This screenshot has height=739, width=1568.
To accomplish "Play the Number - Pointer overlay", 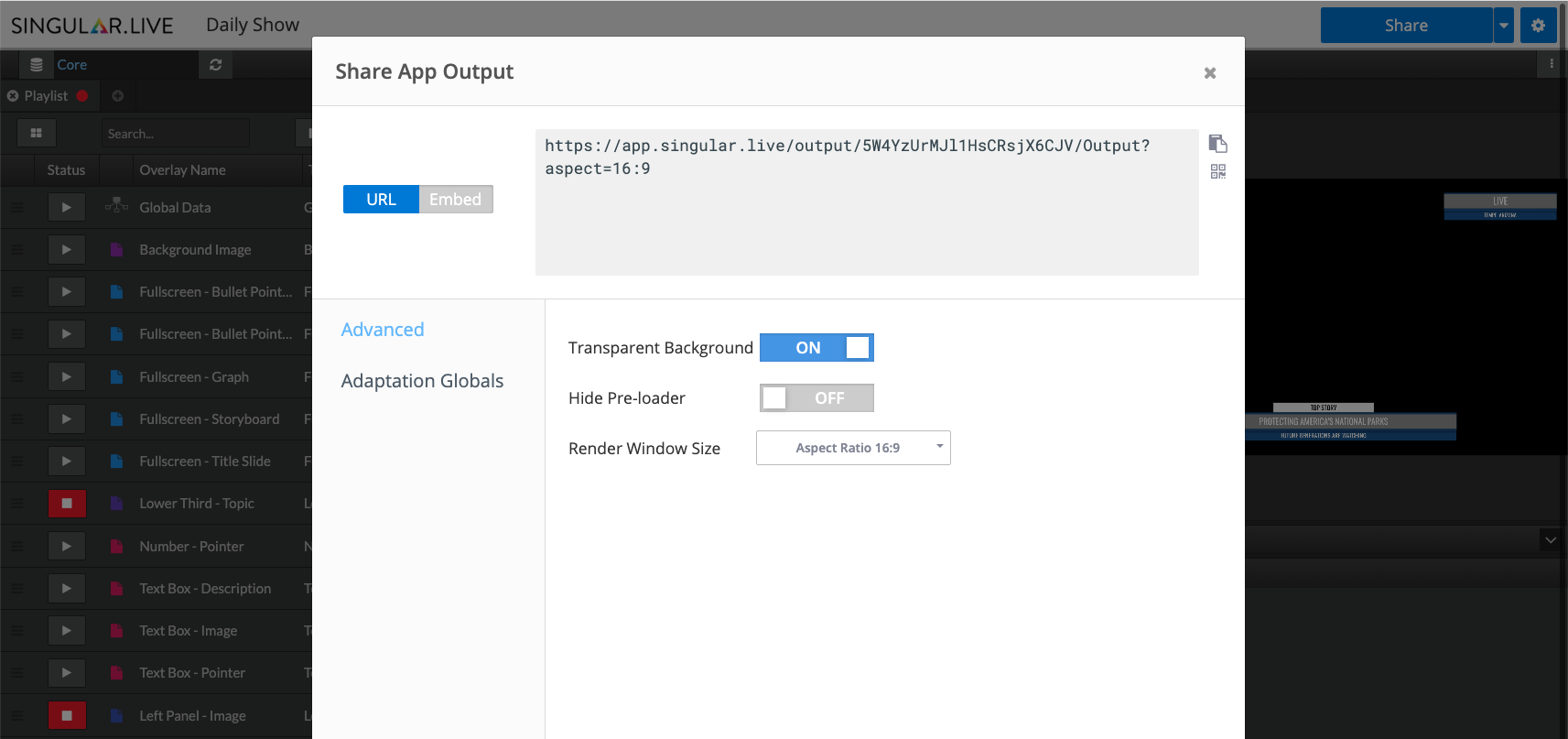I will tap(67, 547).
